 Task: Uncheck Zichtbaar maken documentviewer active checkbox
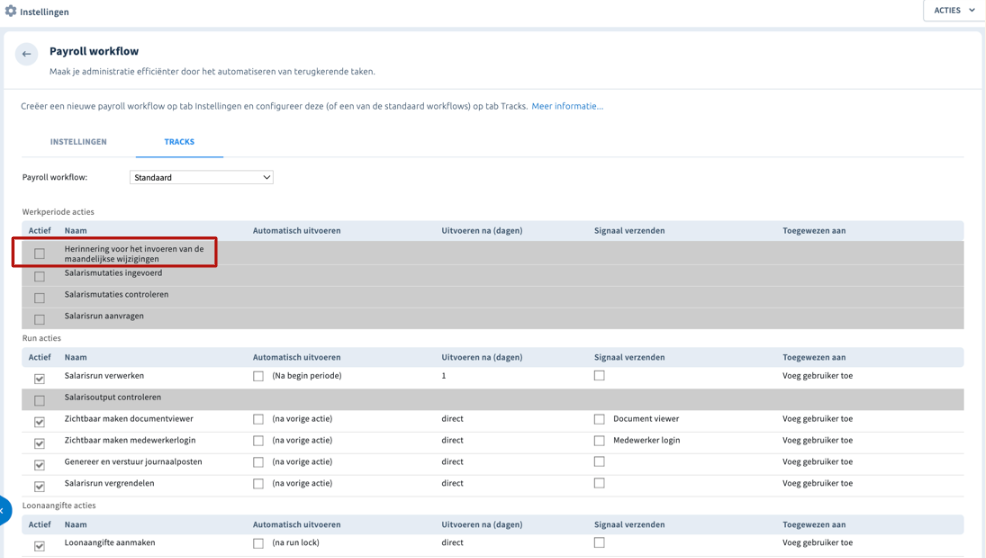pos(40,421)
